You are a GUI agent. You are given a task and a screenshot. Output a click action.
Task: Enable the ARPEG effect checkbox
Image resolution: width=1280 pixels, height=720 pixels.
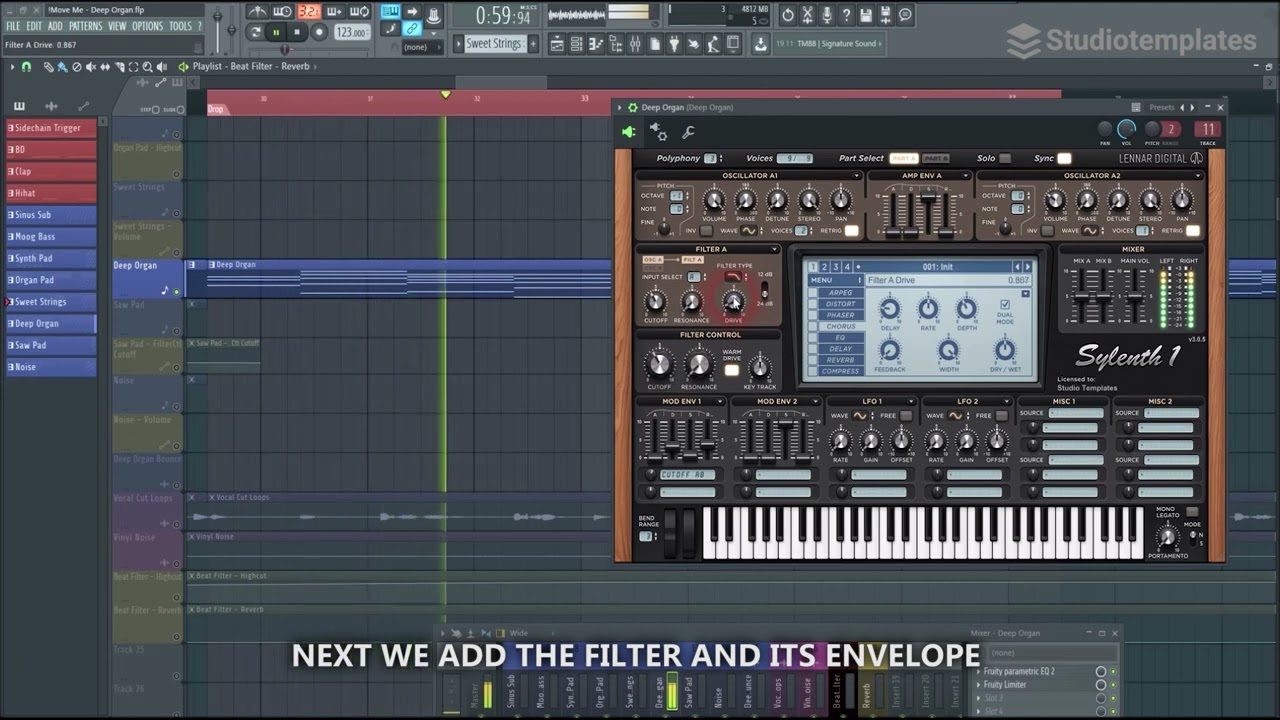point(813,293)
